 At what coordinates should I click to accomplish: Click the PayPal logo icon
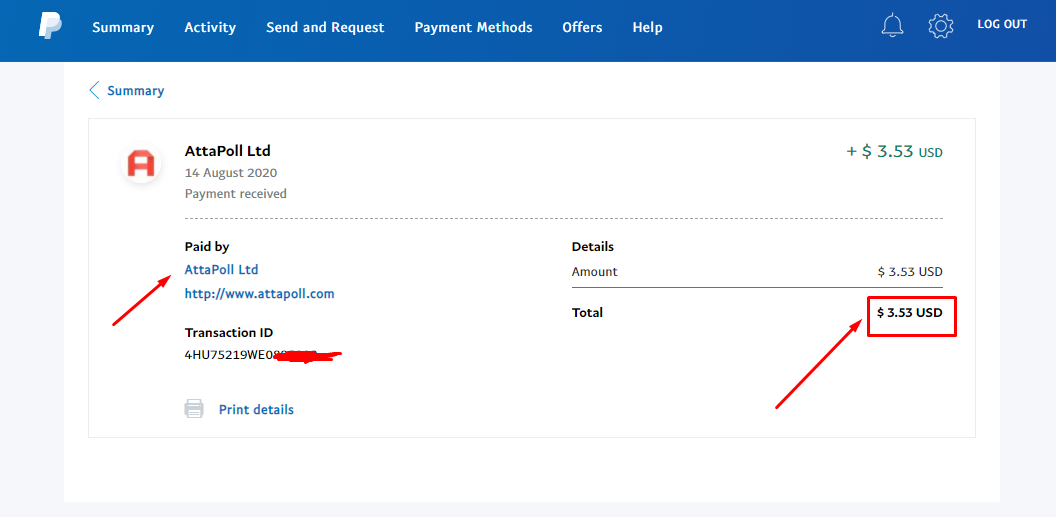(50, 26)
